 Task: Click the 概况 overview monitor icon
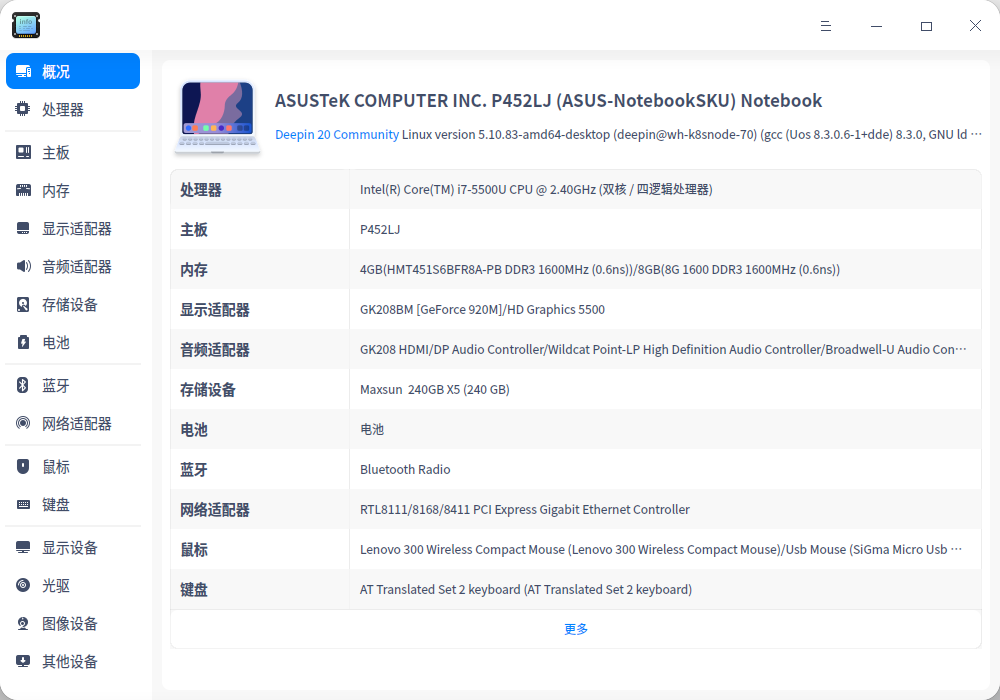click(24, 71)
